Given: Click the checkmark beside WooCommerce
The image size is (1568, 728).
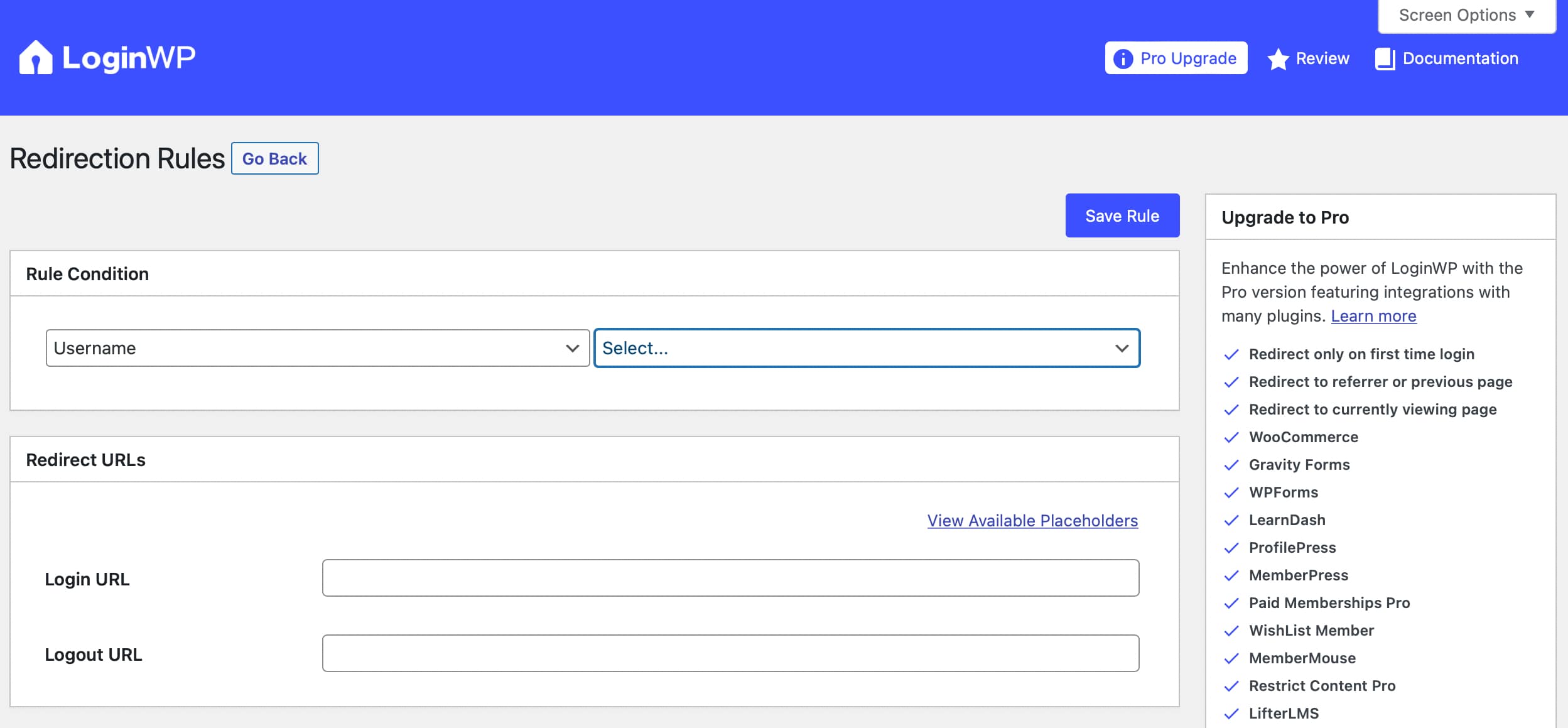Looking at the screenshot, I should [x=1232, y=437].
